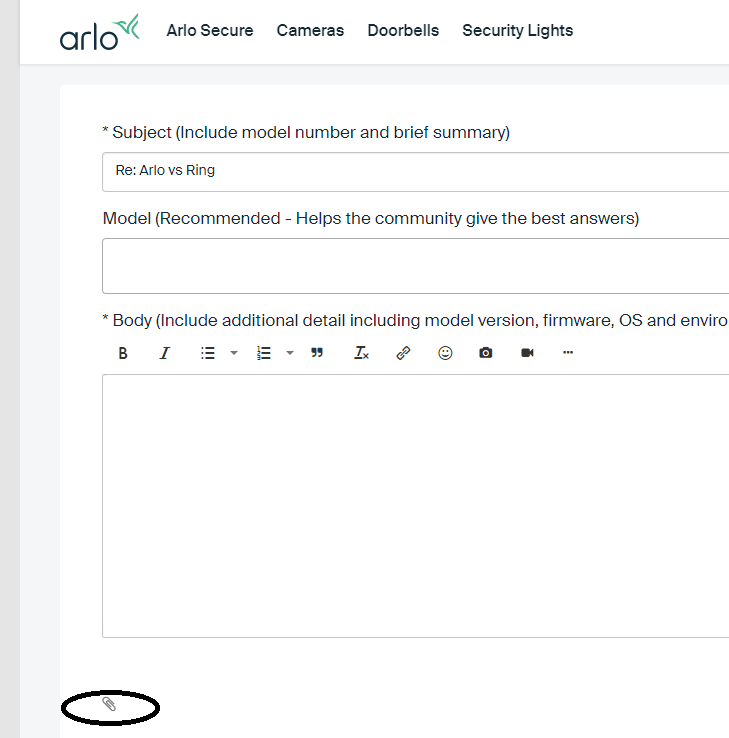The width and height of the screenshot is (729, 738).
Task: Click inside the Body text editor
Action: pos(416,506)
